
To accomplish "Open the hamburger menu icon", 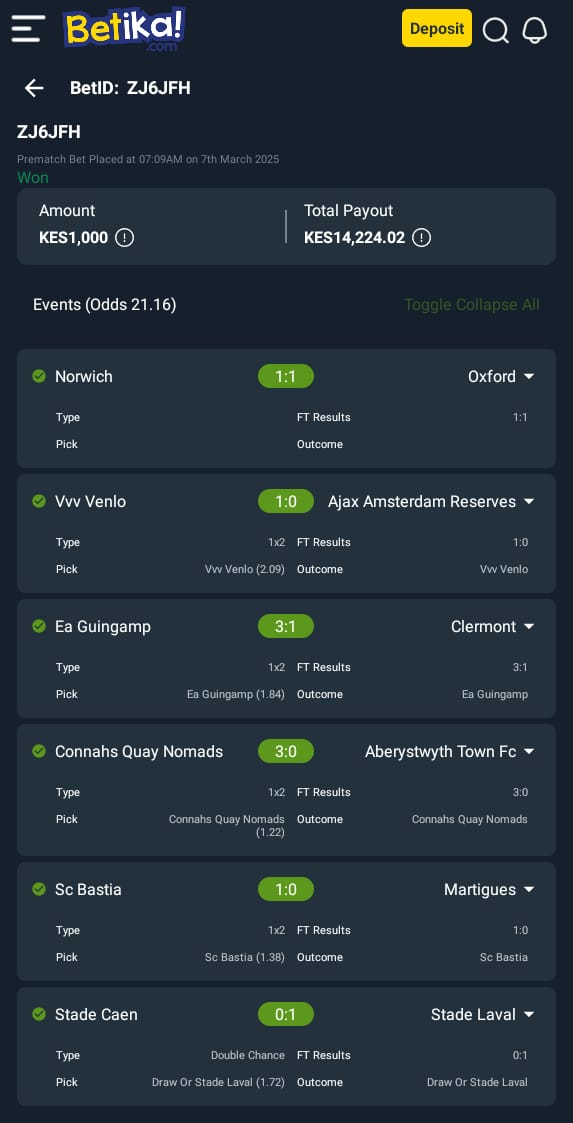I will [x=28, y=29].
